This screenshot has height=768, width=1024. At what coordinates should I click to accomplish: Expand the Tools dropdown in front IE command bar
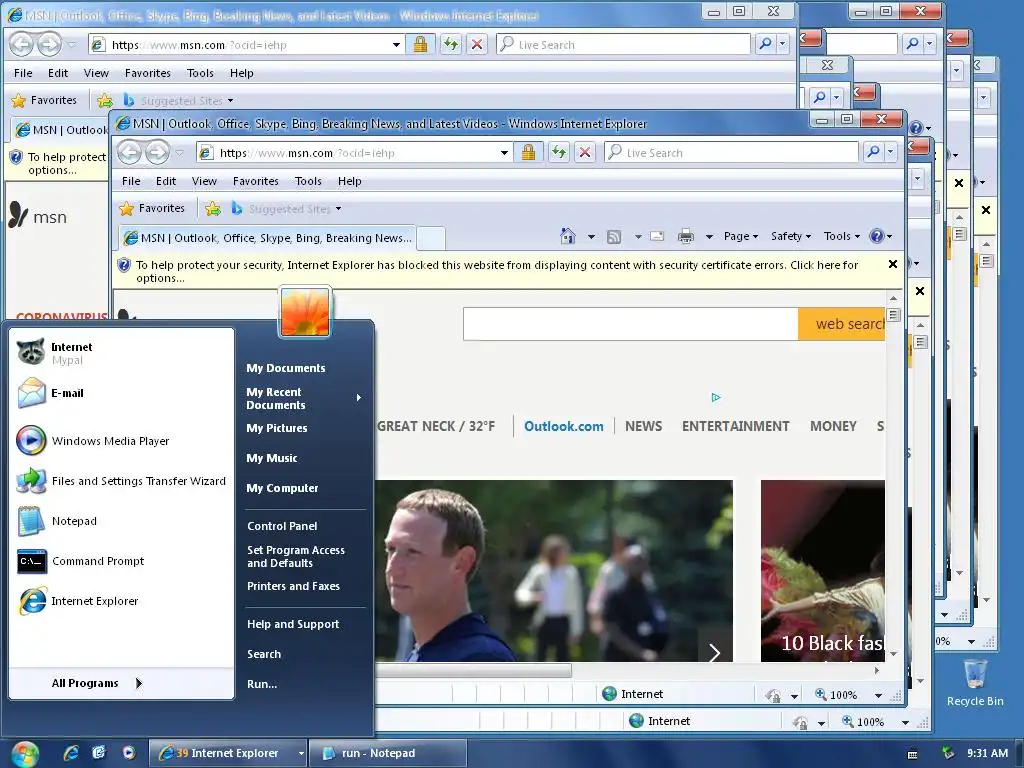pyautogui.click(x=841, y=236)
